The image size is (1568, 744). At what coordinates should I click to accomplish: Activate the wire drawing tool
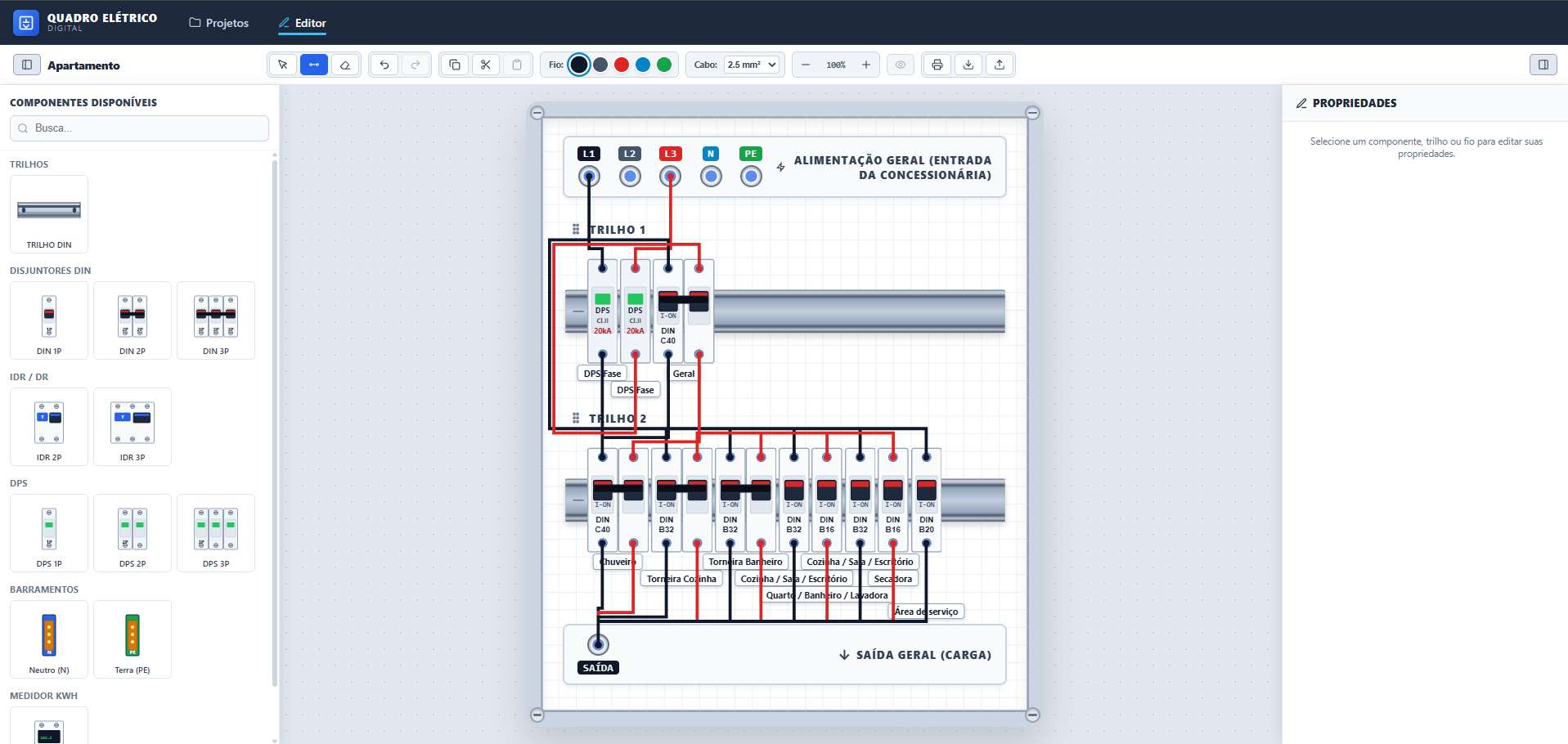click(314, 65)
